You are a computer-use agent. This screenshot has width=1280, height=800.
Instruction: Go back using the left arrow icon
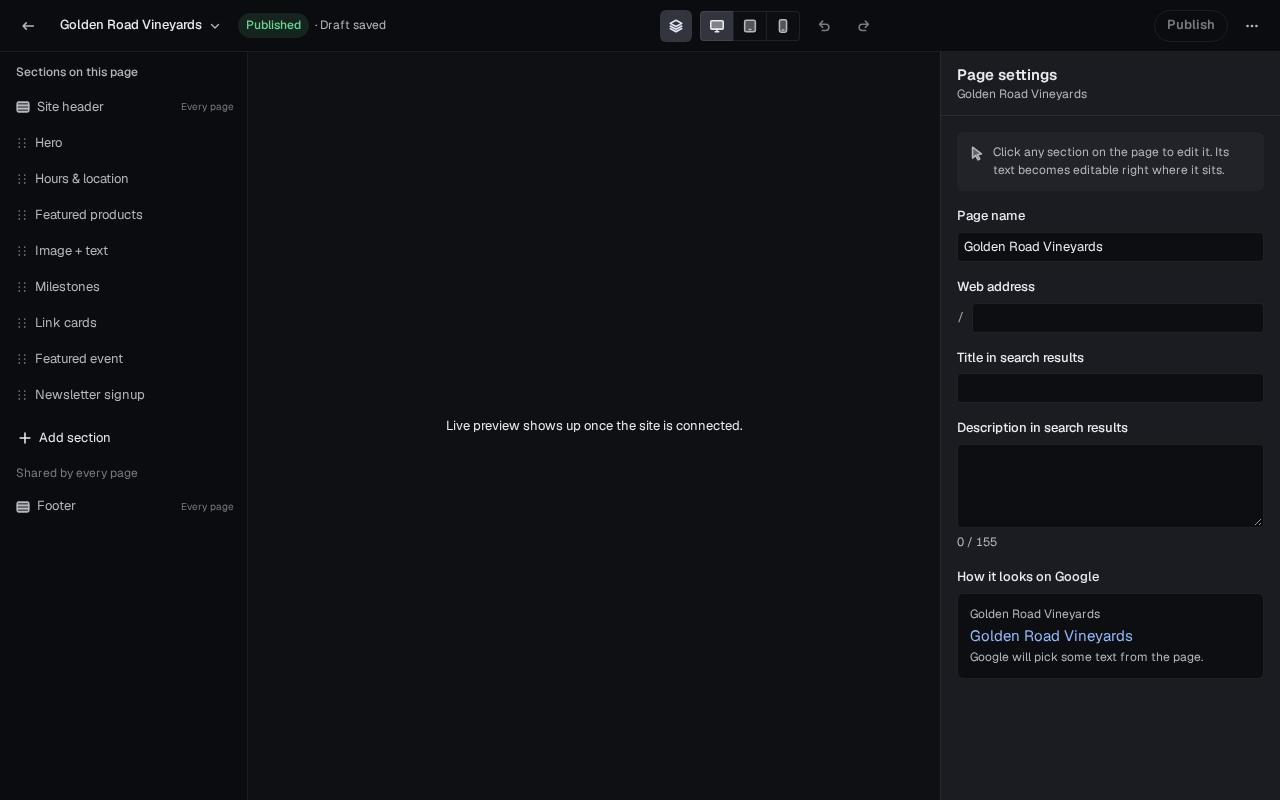click(28, 26)
